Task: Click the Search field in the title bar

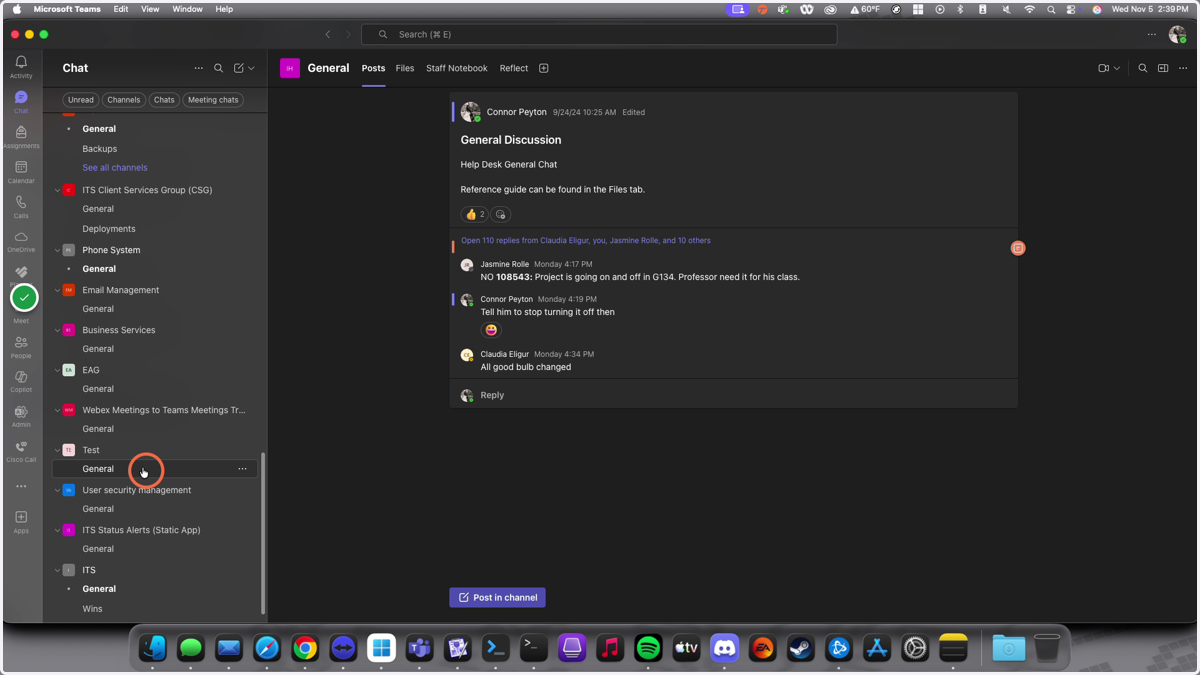Action: point(599,34)
